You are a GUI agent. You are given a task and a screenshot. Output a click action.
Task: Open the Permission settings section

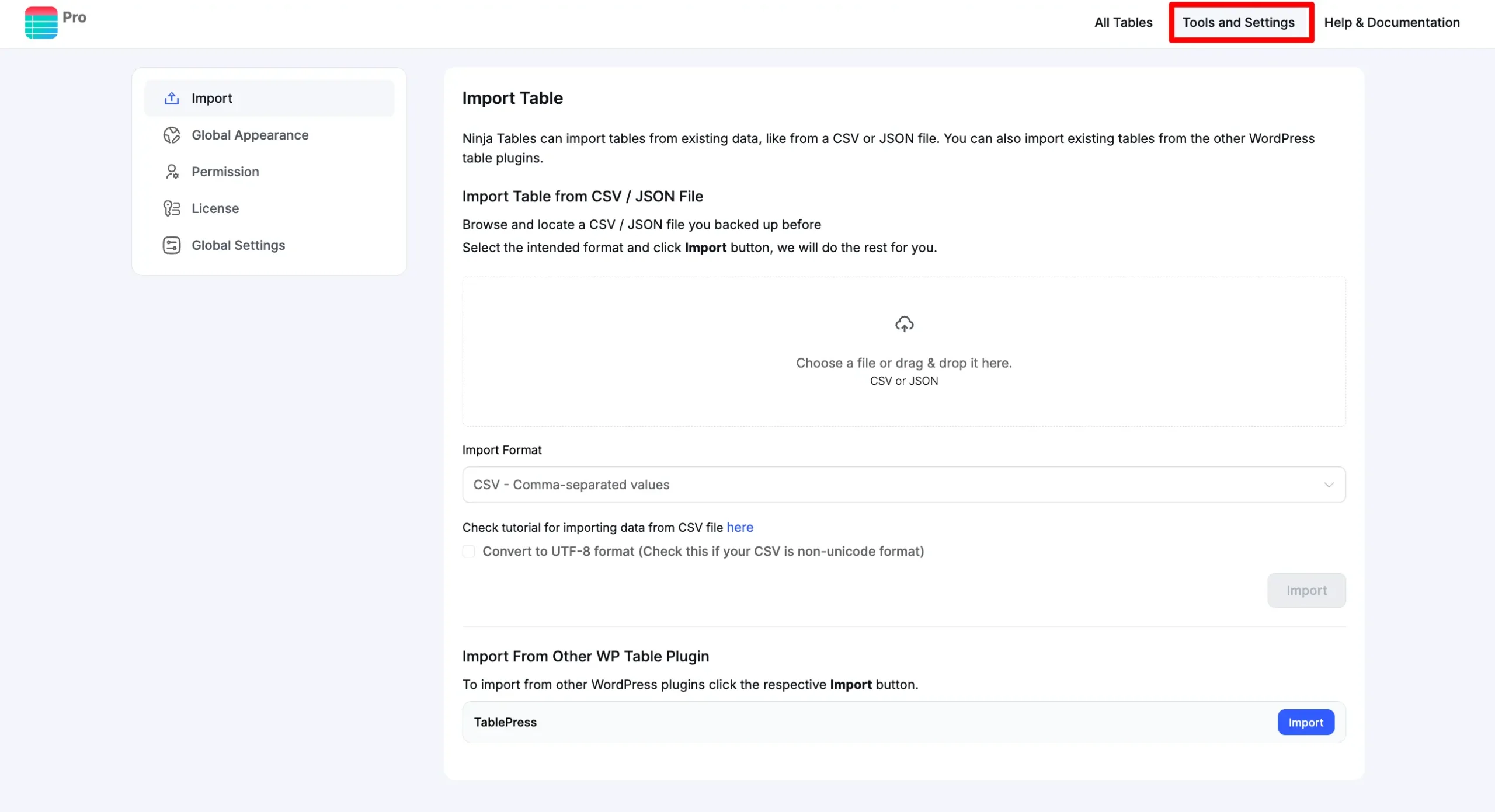point(269,172)
